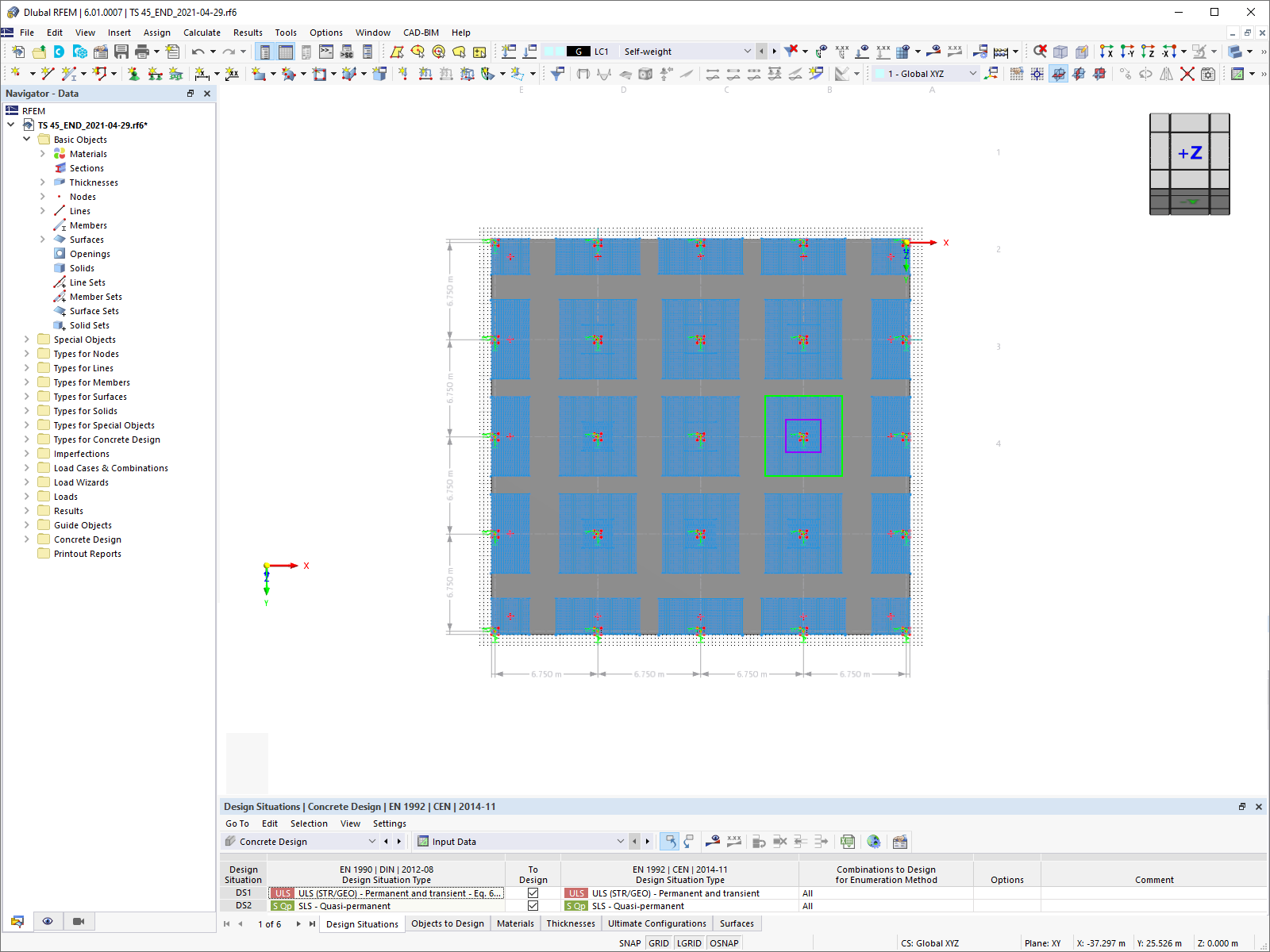Click the Open Model folder icon
This screenshot has height=952, width=1270.
(38, 52)
